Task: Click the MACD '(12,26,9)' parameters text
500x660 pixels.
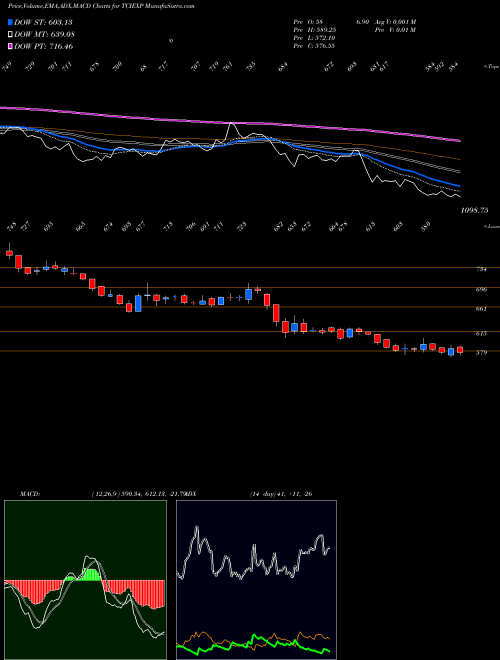Action: click(106, 494)
